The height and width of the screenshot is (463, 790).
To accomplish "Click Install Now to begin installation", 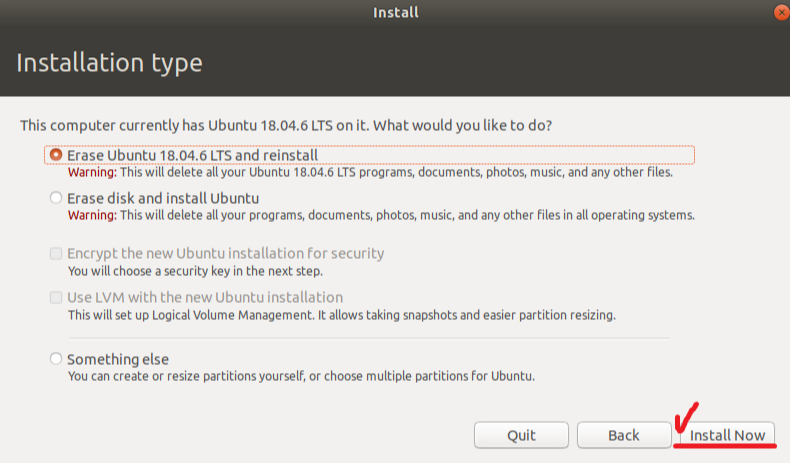I will coord(727,435).
